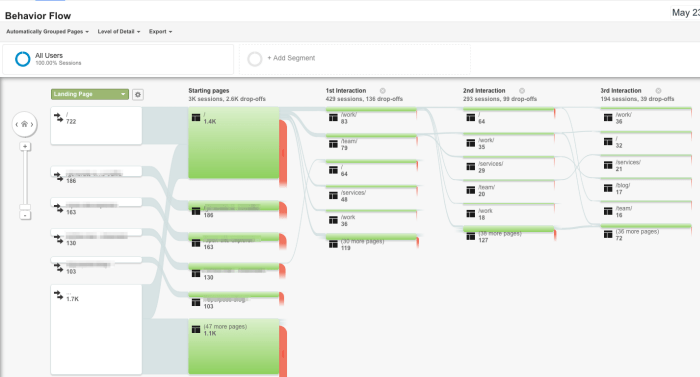Click the gear icon next to Landing Page
The width and height of the screenshot is (700, 377).
coord(138,95)
